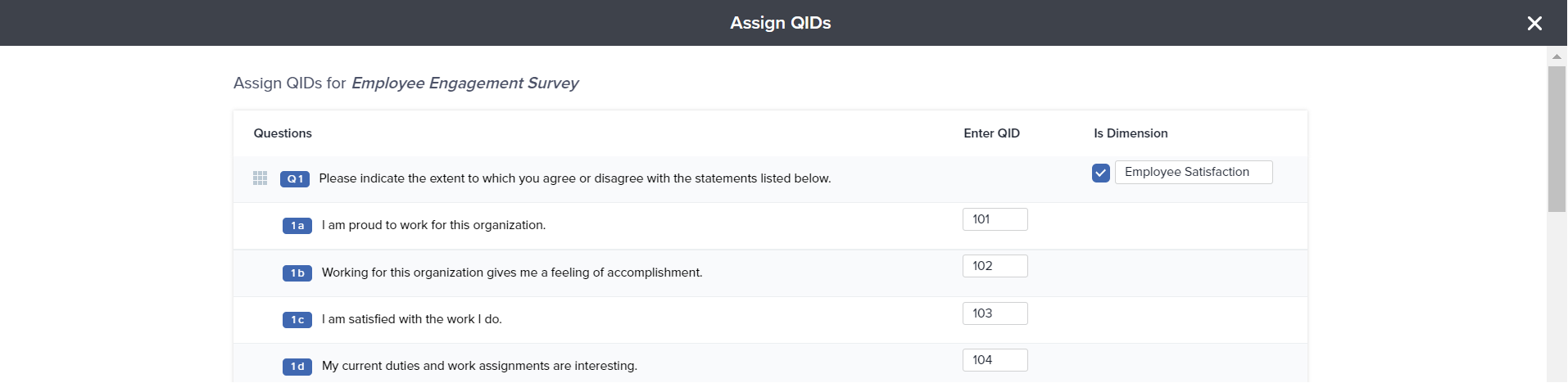This screenshot has width=1568, height=383.
Task: Click the Questions column header
Action: click(x=283, y=133)
